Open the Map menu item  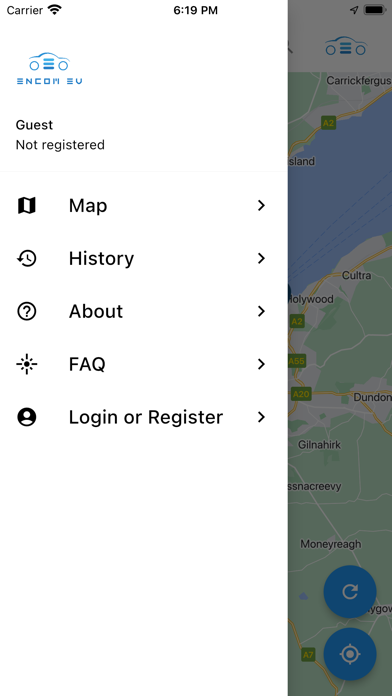(144, 206)
